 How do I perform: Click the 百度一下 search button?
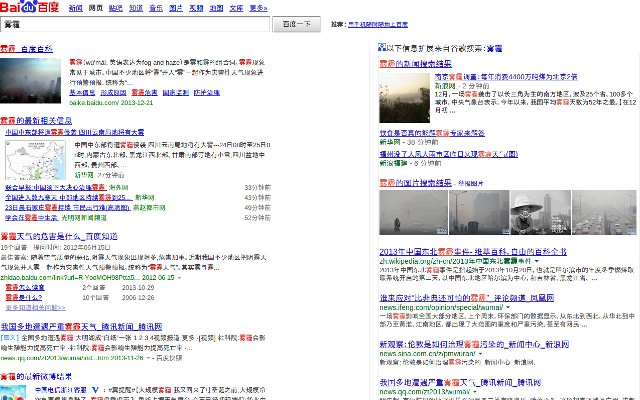(296, 24)
